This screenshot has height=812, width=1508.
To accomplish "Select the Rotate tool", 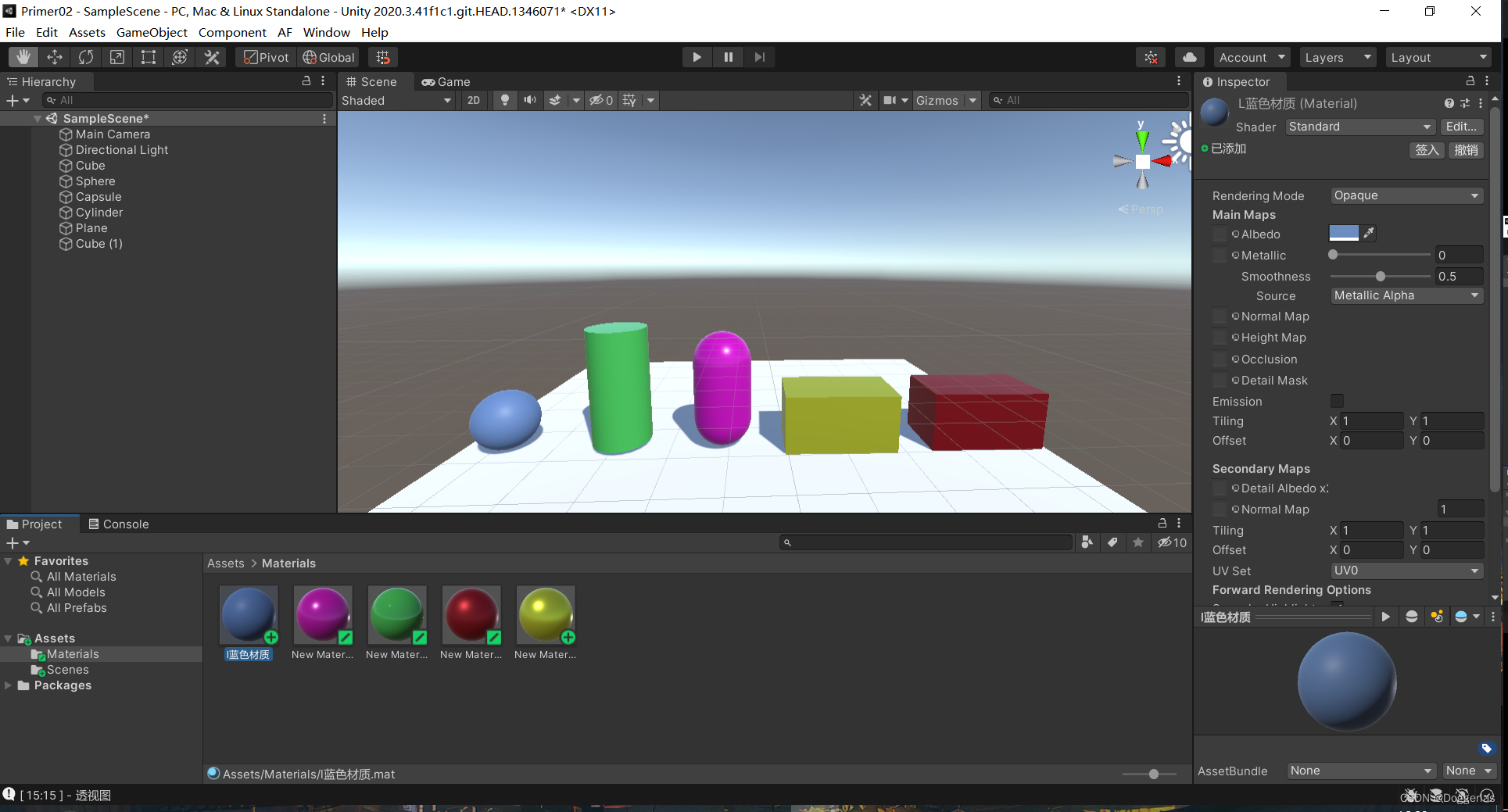I will [x=86, y=57].
